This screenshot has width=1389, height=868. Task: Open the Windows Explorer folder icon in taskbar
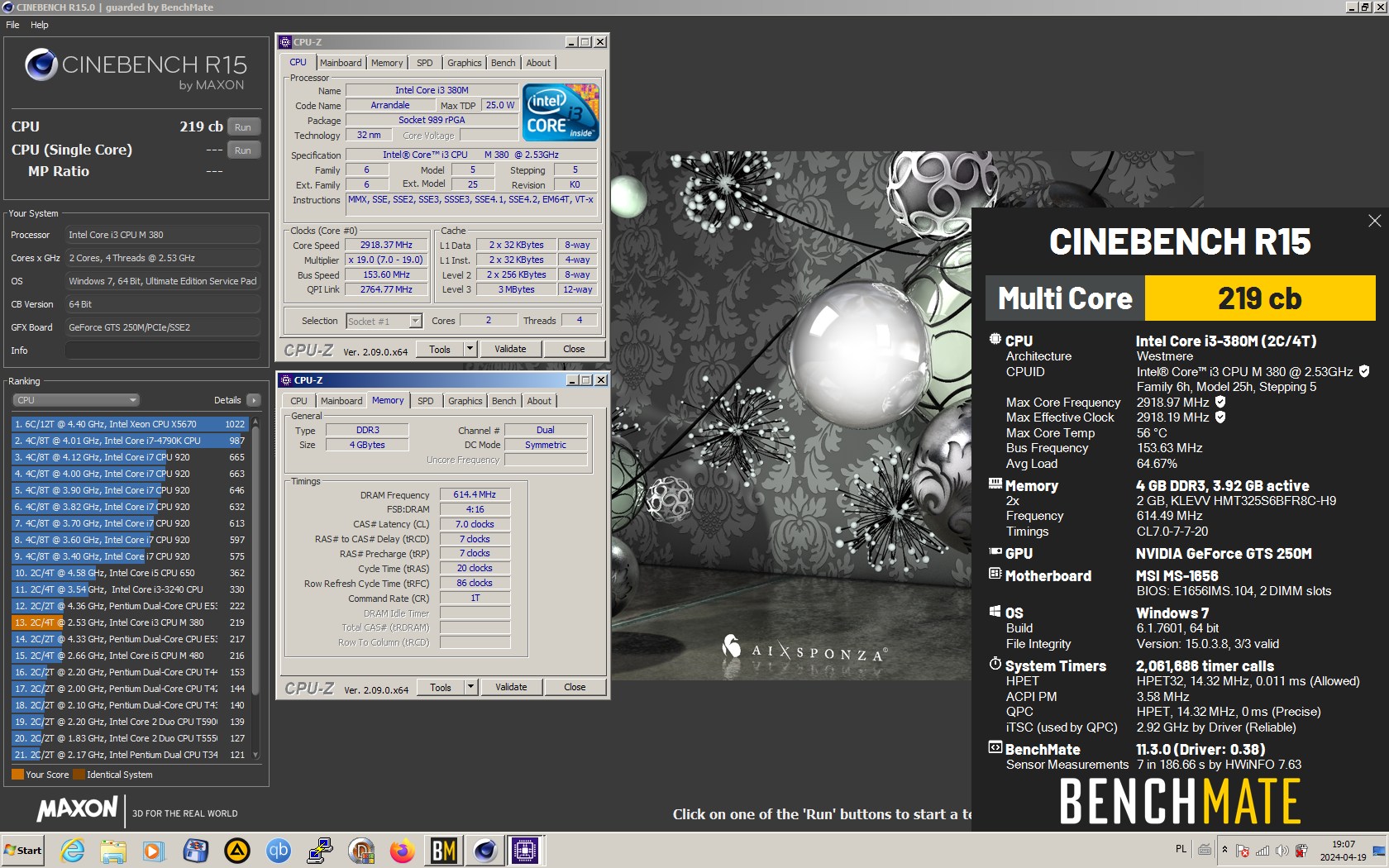pyautogui.click(x=113, y=850)
